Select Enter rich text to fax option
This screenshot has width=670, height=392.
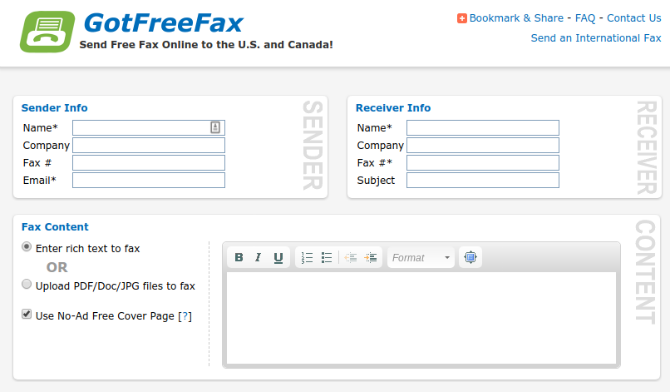tap(26, 247)
